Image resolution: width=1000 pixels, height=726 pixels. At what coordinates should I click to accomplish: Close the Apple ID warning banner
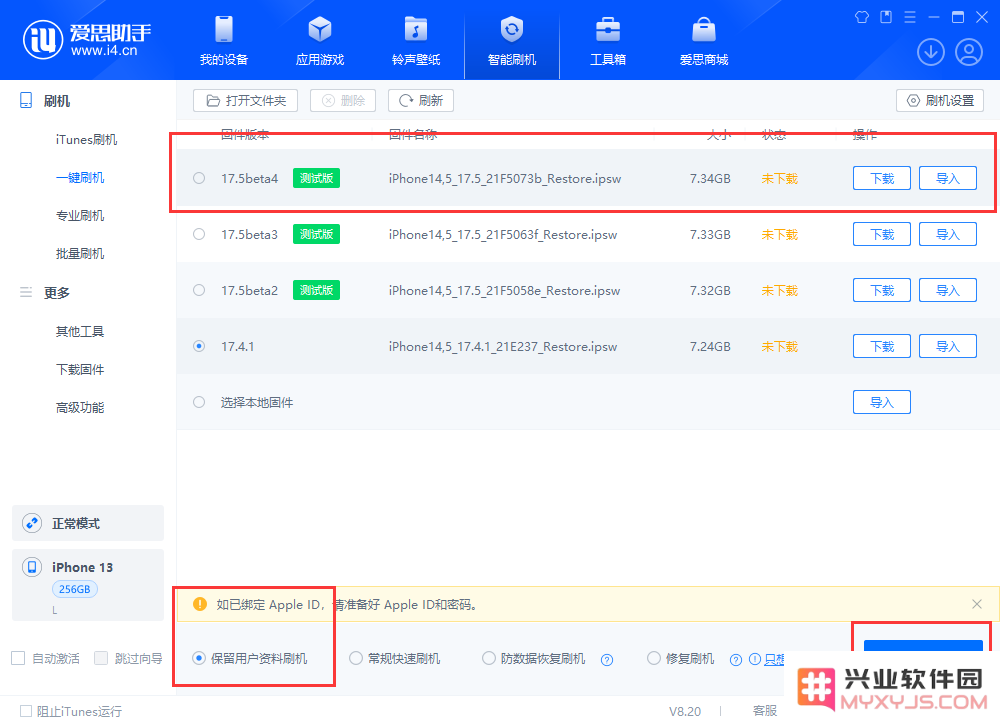click(976, 604)
